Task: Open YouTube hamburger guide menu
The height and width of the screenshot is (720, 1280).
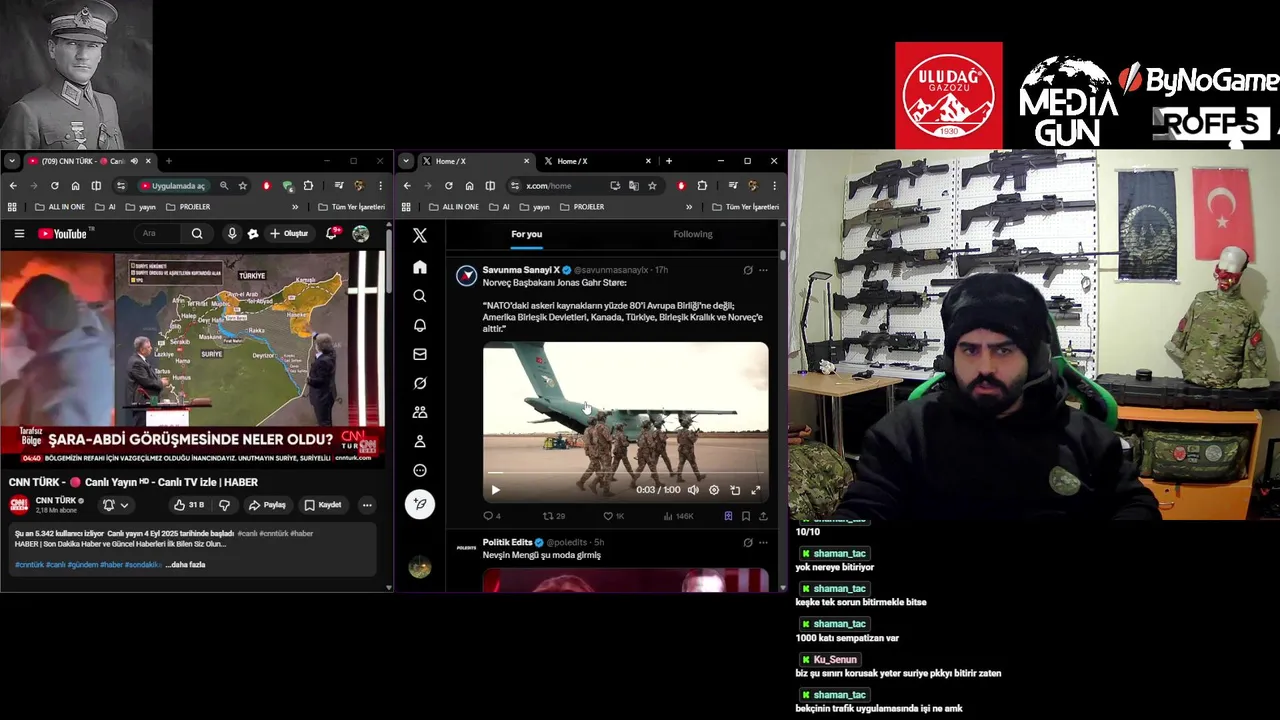Action: [x=19, y=234]
